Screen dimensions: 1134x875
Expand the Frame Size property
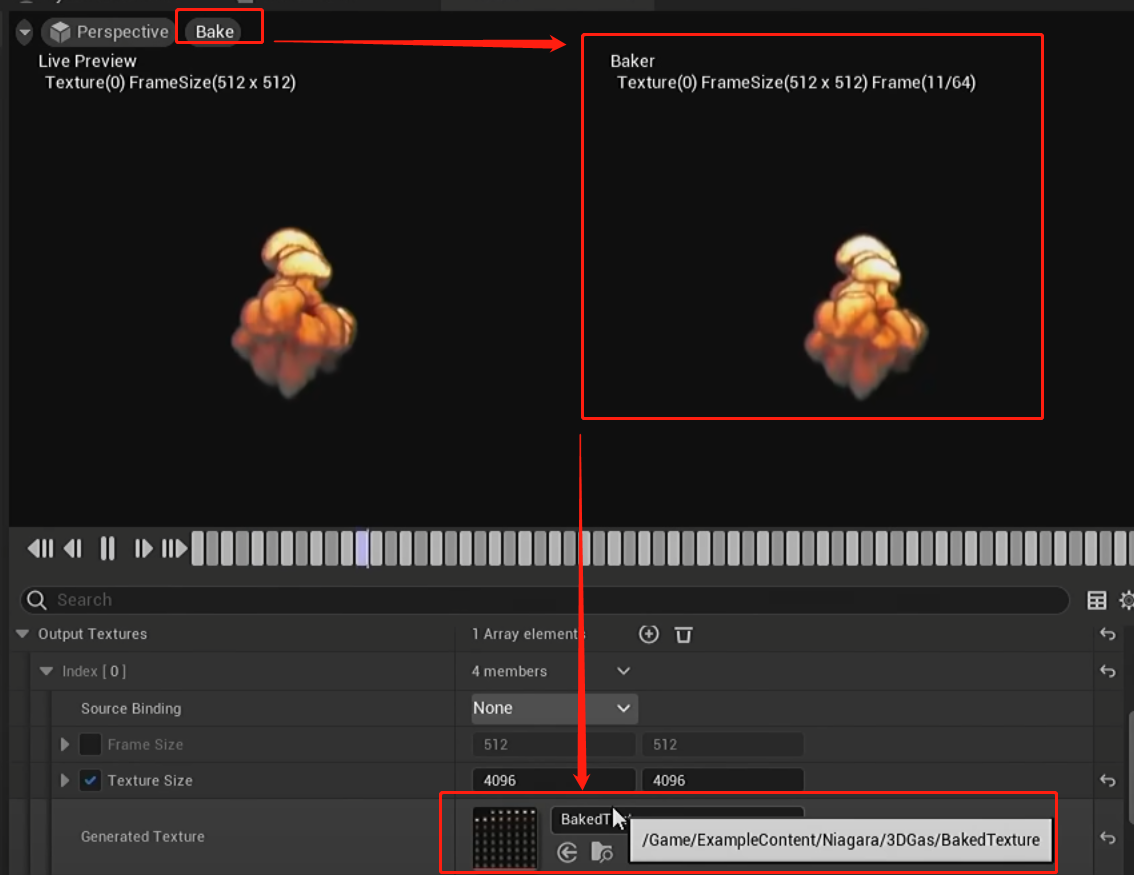coord(64,744)
